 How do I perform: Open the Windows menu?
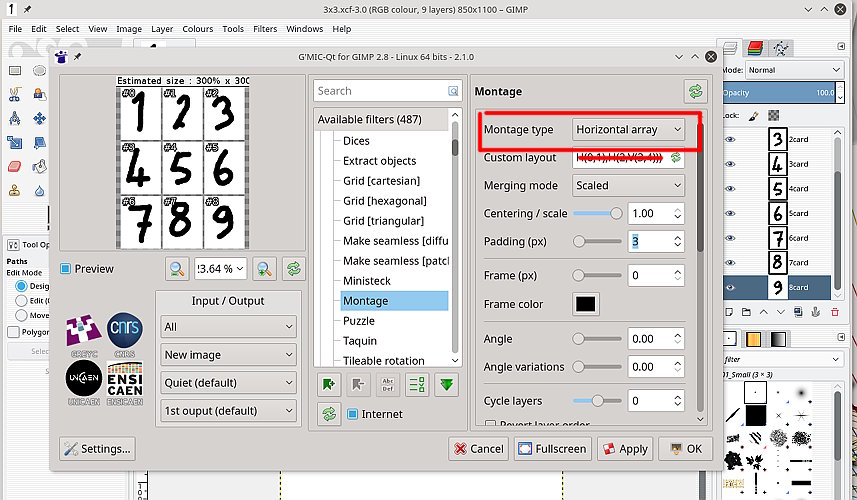(304, 29)
